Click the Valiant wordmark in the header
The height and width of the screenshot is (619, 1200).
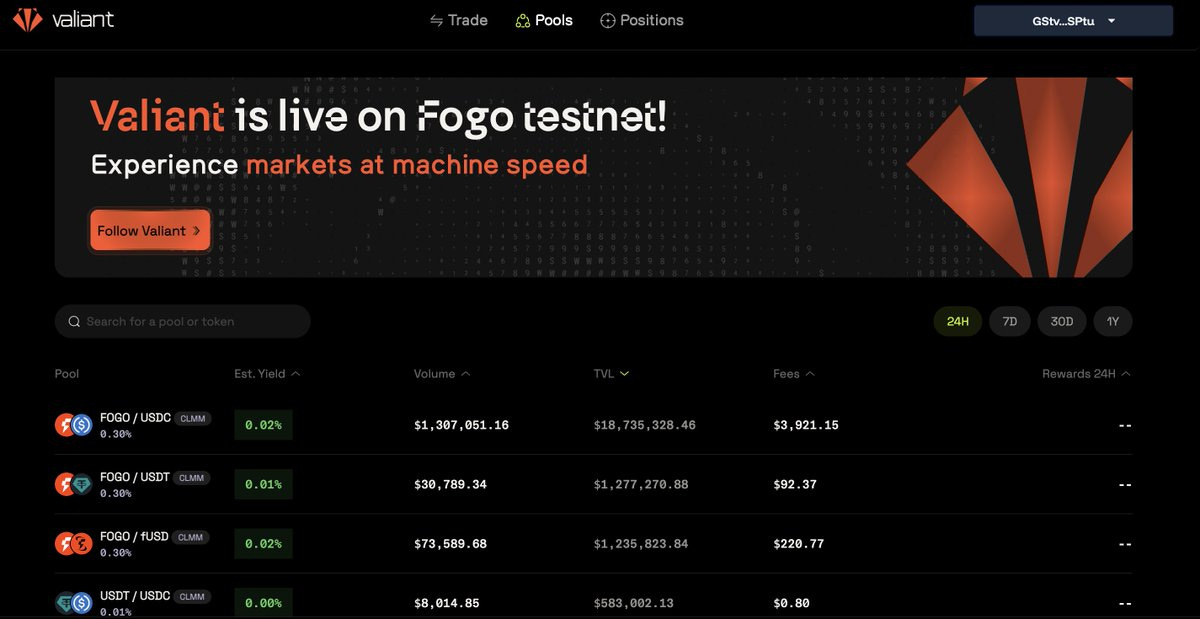82,20
